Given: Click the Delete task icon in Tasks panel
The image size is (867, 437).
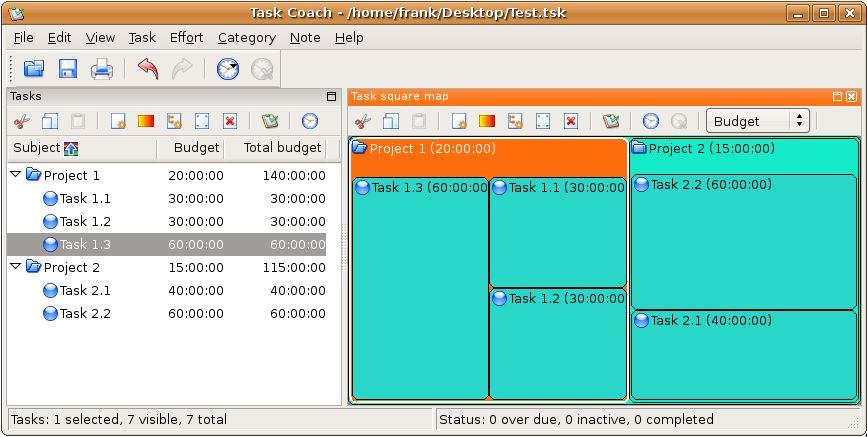Looking at the screenshot, I should (230, 121).
